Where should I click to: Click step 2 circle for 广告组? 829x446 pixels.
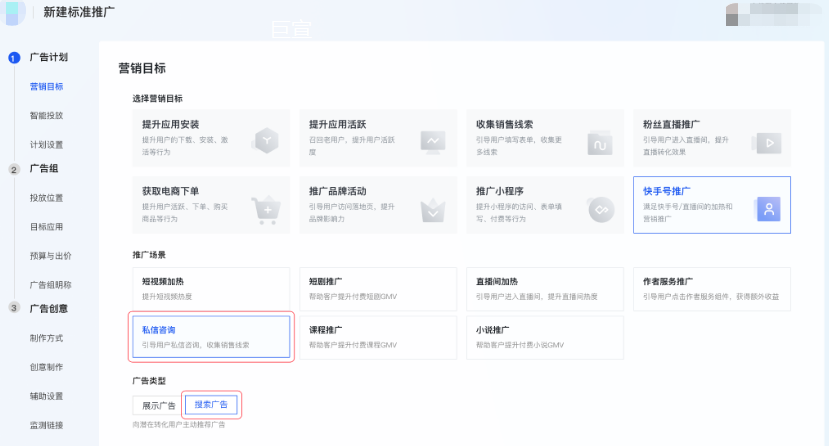tap(14, 169)
